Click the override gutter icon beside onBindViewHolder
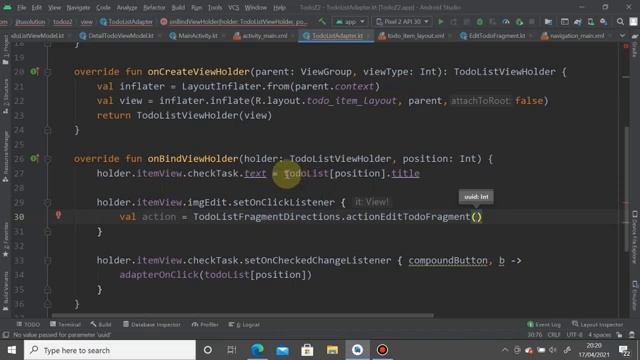The image size is (640, 360). pos(35,158)
